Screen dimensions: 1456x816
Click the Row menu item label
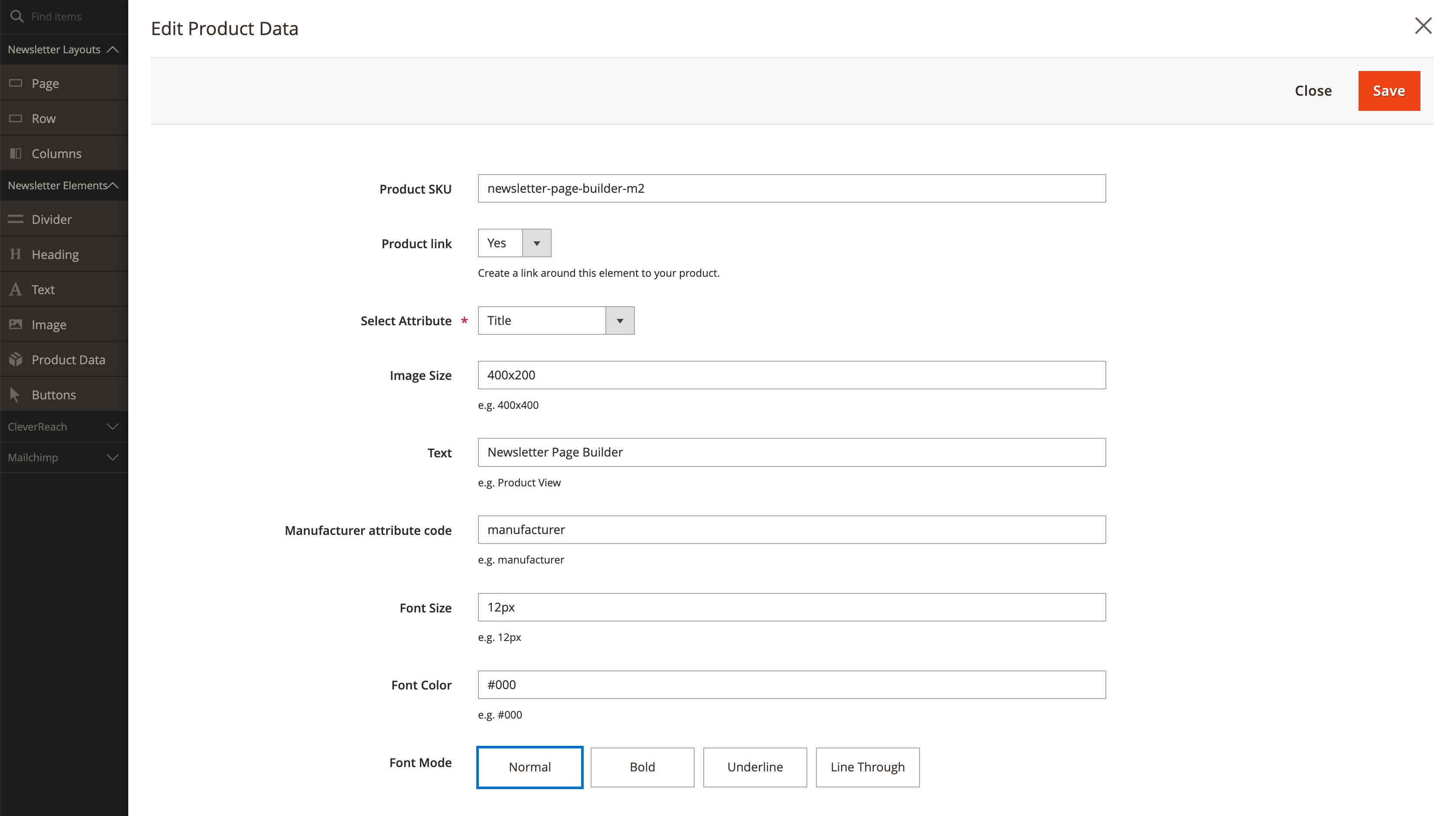tap(43, 119)
